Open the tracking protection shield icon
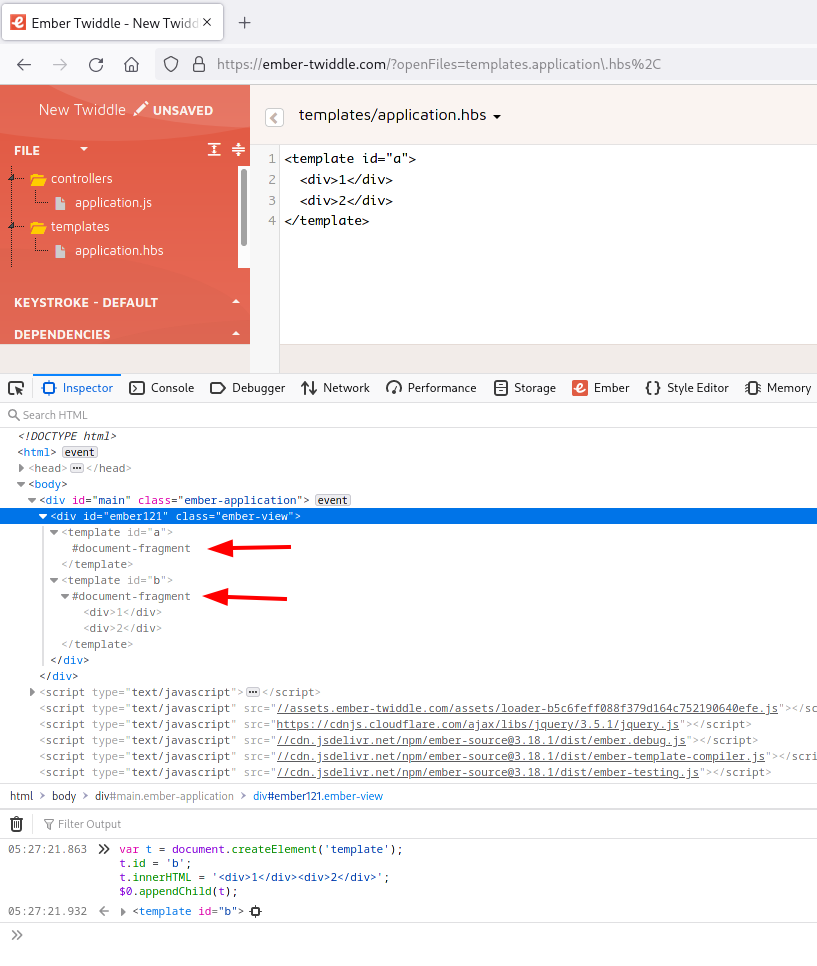This screenshot has height=966, width=817. [x=171, y=64]
